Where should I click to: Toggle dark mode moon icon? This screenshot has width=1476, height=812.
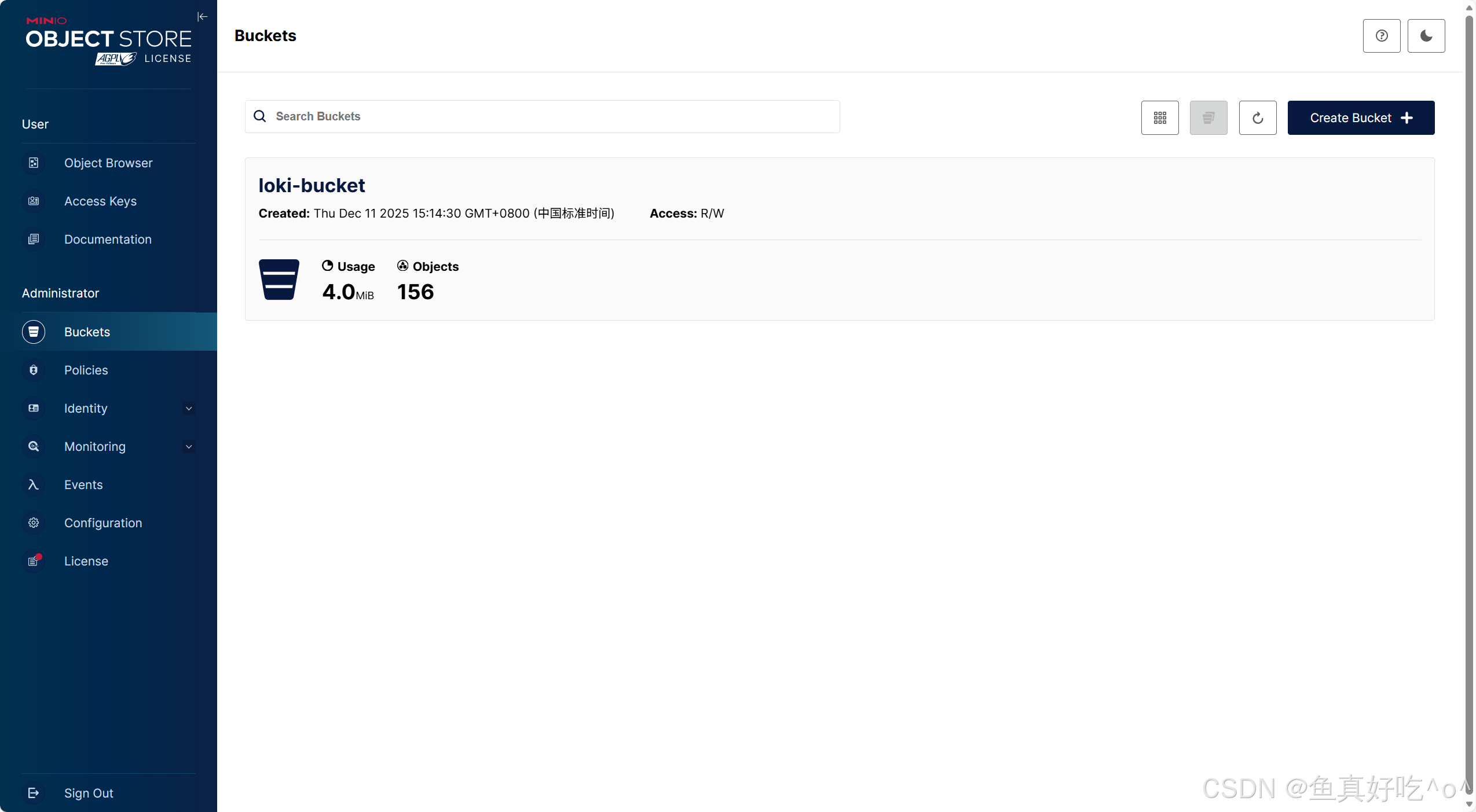pos(1426,36)
